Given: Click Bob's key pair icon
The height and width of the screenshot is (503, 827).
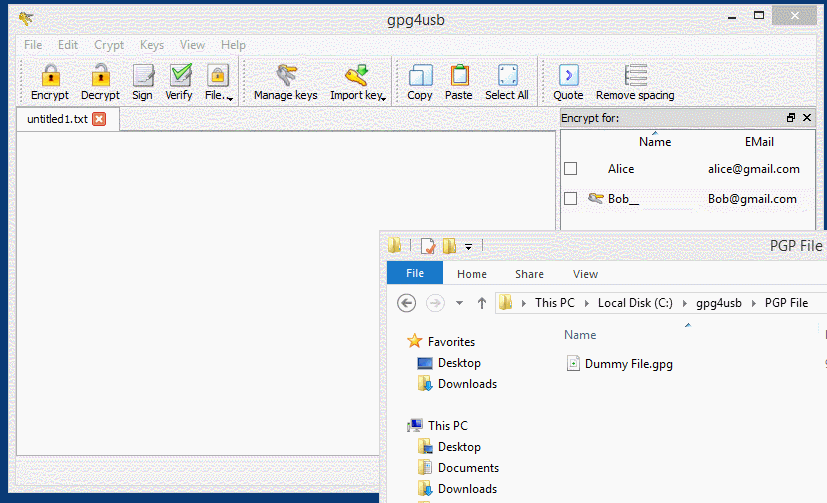Looking at the screenshot, I should pyautogui.click(x=595, y=198).
